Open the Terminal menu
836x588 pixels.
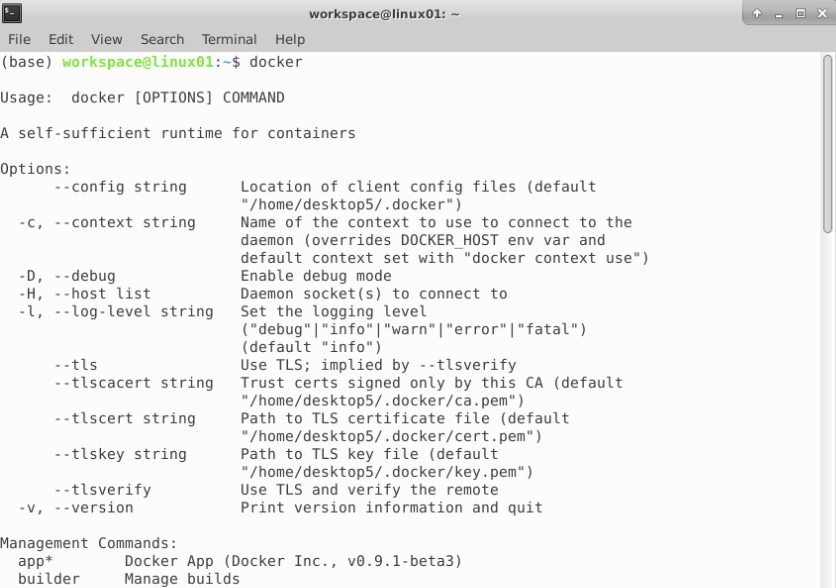[229, 39]
